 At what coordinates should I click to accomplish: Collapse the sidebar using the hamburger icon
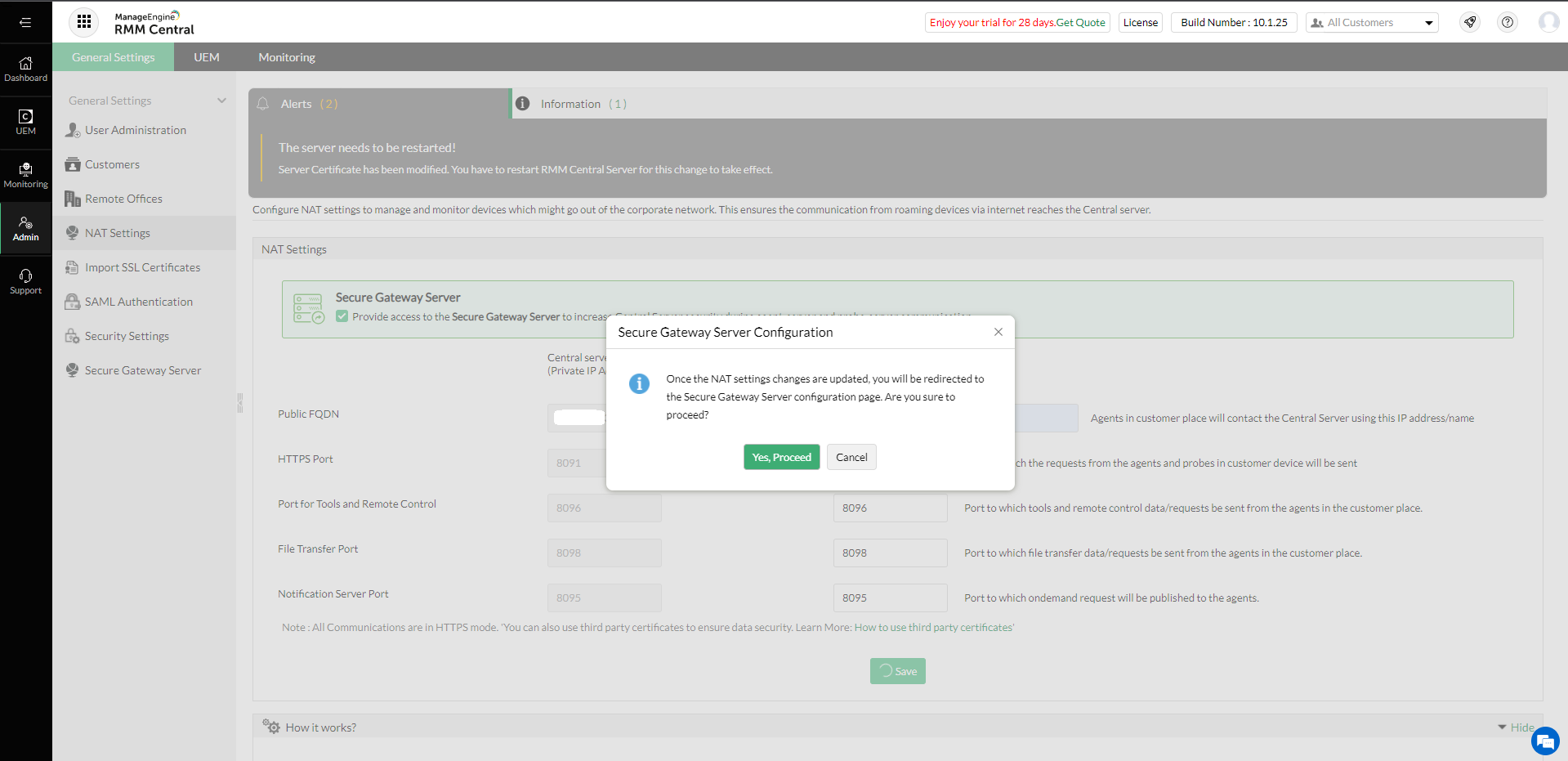(25, 22)
